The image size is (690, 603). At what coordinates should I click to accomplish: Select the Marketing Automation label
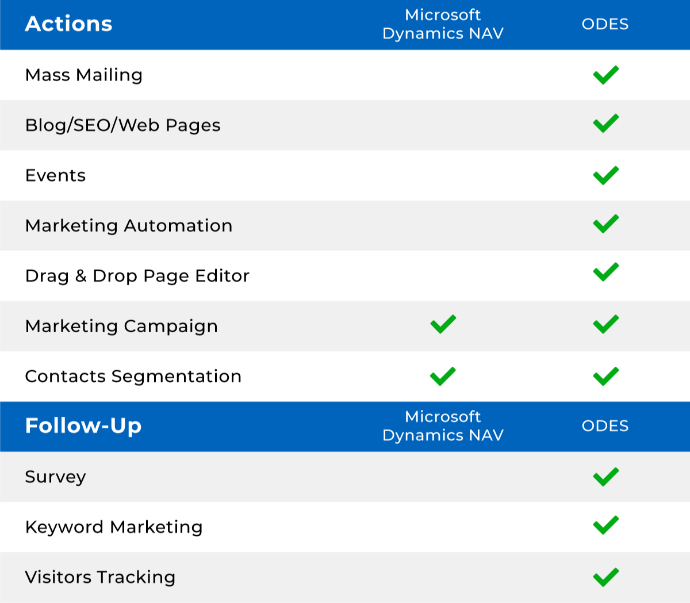tap(128, 226)
